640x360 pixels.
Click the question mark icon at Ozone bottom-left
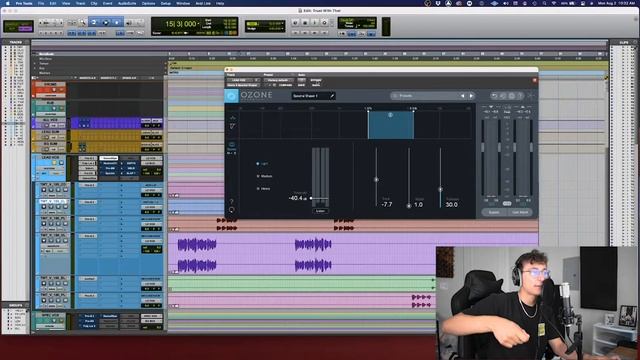point(231,202)
